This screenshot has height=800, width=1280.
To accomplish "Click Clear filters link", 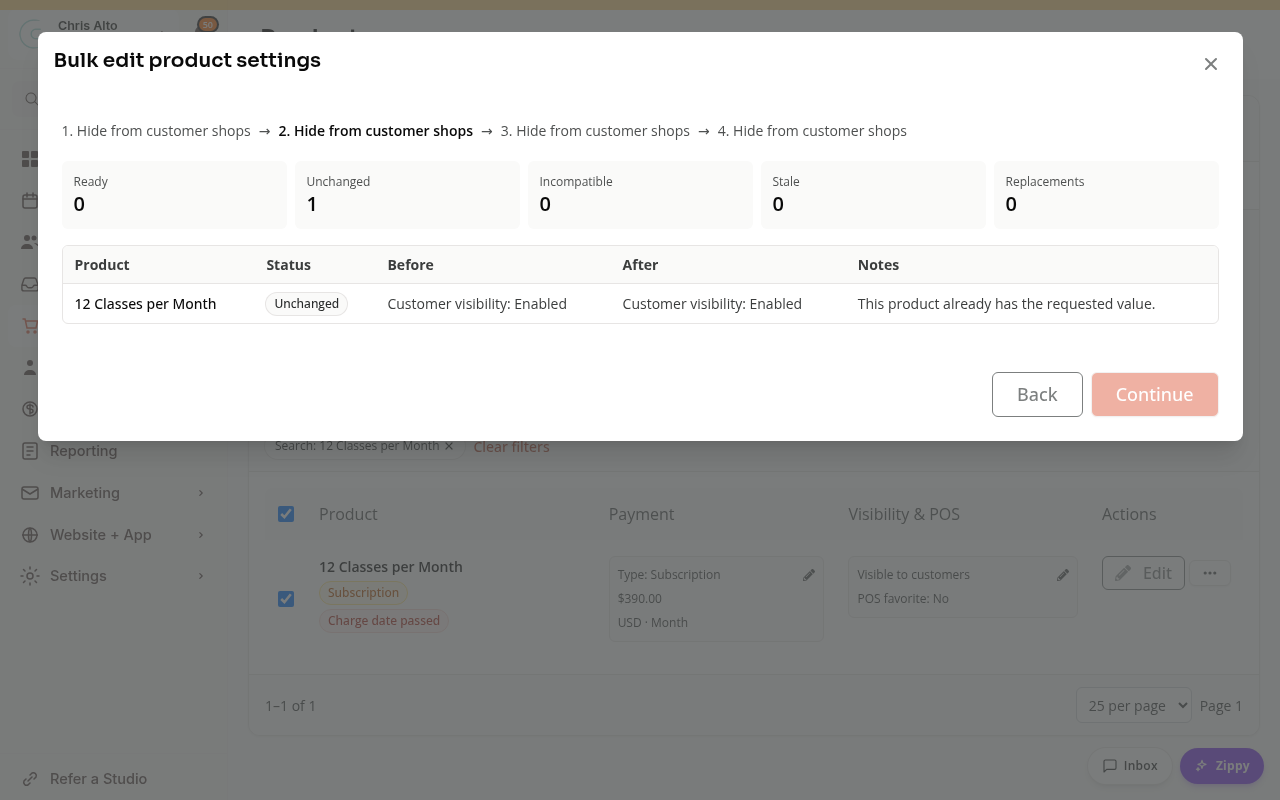I will (x=511, y=447).
